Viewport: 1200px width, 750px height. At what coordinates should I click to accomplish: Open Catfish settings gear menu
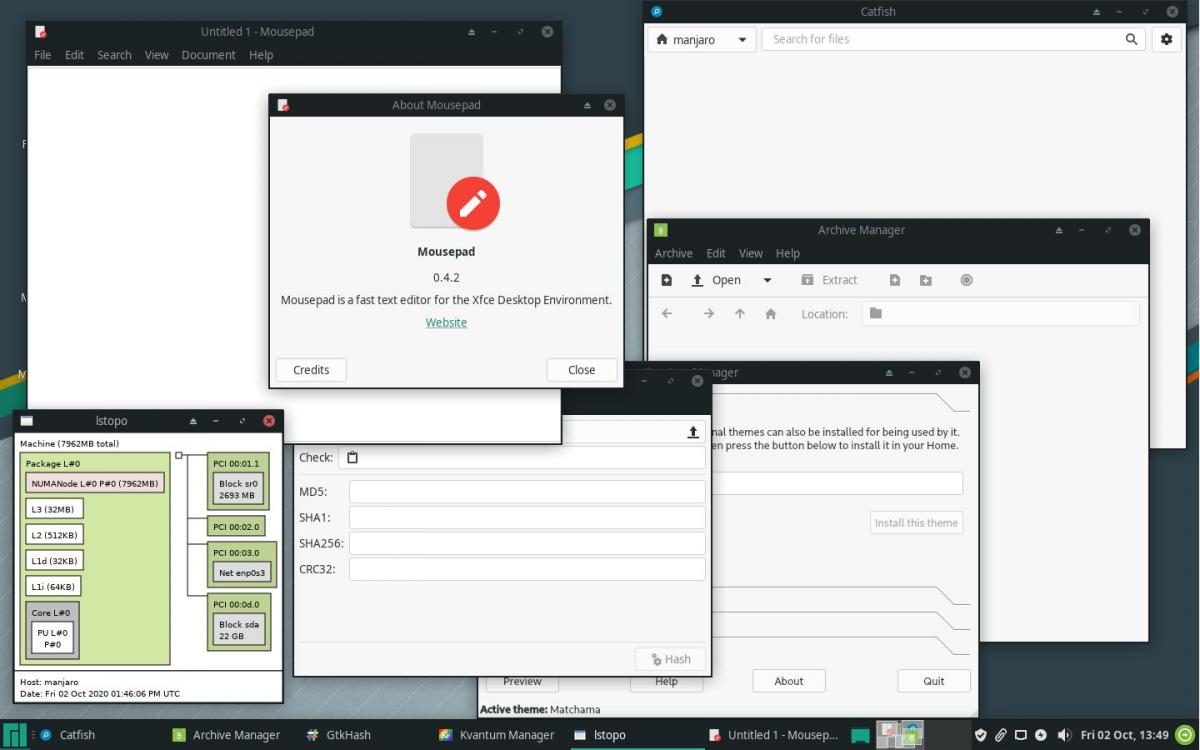pyautogui.click(x=1166, y=39)
